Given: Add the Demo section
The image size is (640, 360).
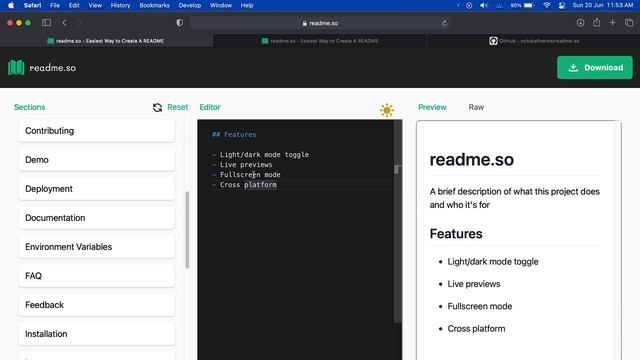Looking at the screenshot, I should click(97, 160).
